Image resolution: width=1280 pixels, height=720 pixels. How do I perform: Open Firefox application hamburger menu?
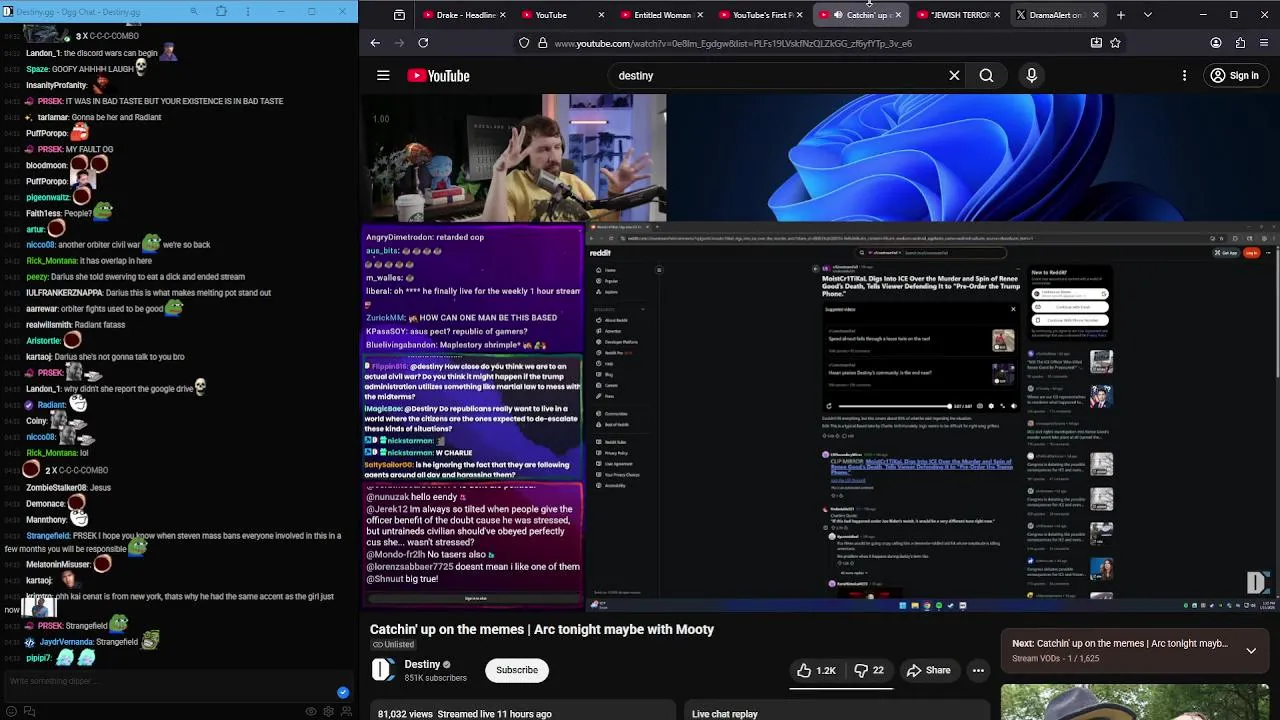pyautogui.click(x=1265, y=43)
